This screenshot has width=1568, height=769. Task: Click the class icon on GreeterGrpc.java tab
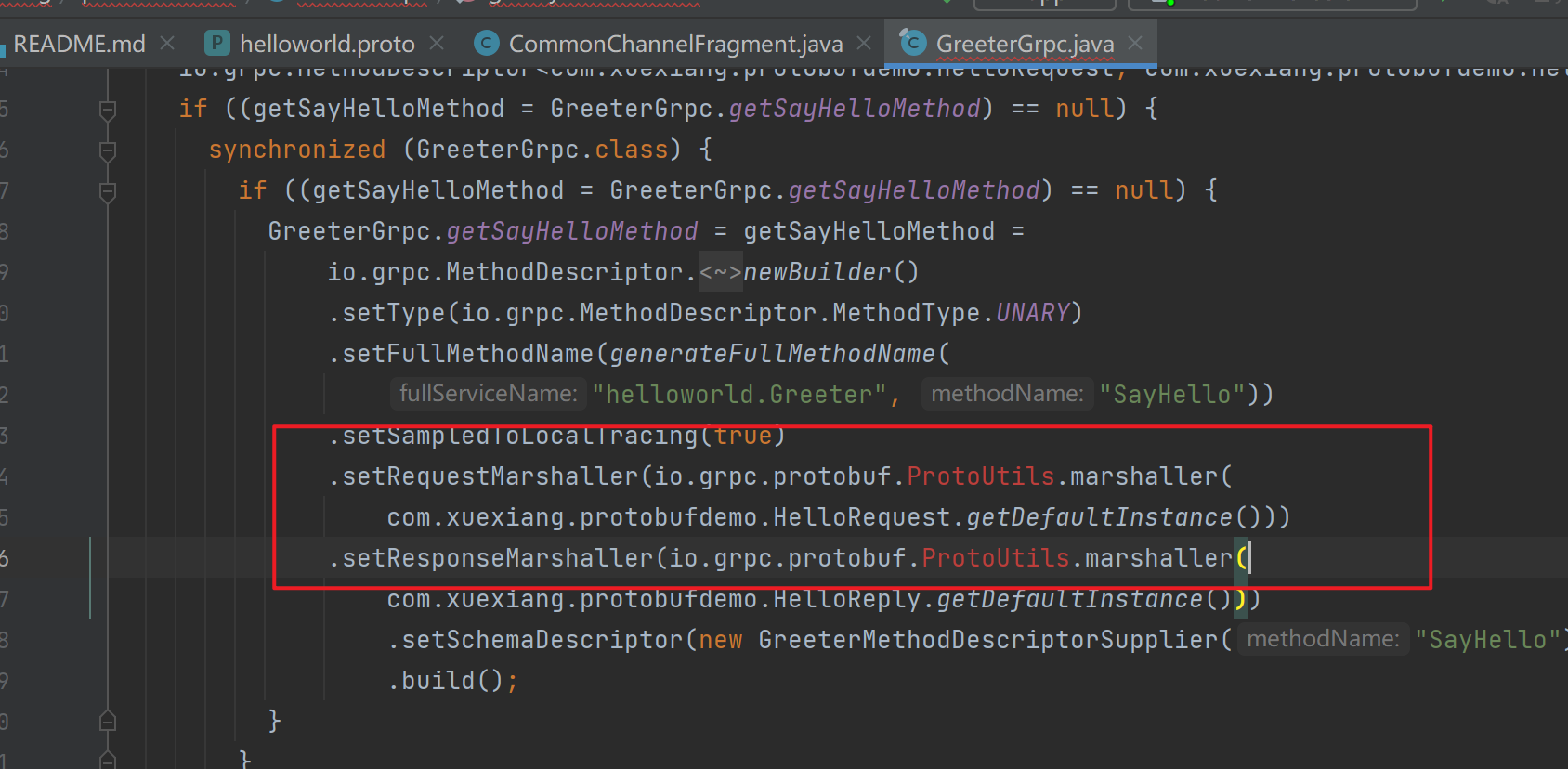coord(913,43)
